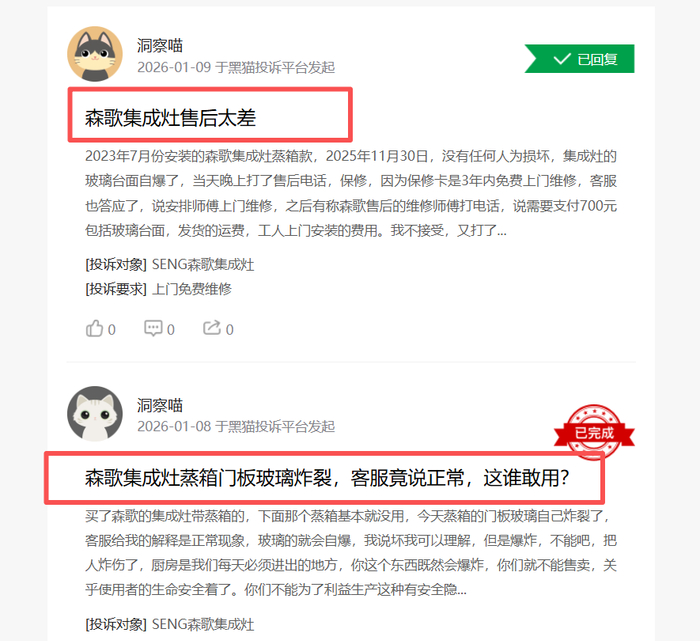Click username 洞察喵 on second complaint
The height and width of the screenshot is (641, 700).
coord(160,405)
